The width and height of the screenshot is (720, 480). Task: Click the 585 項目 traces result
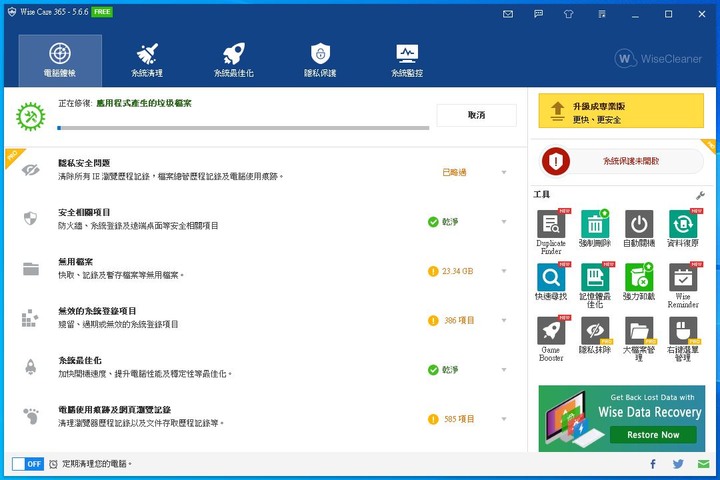point(459,419)
